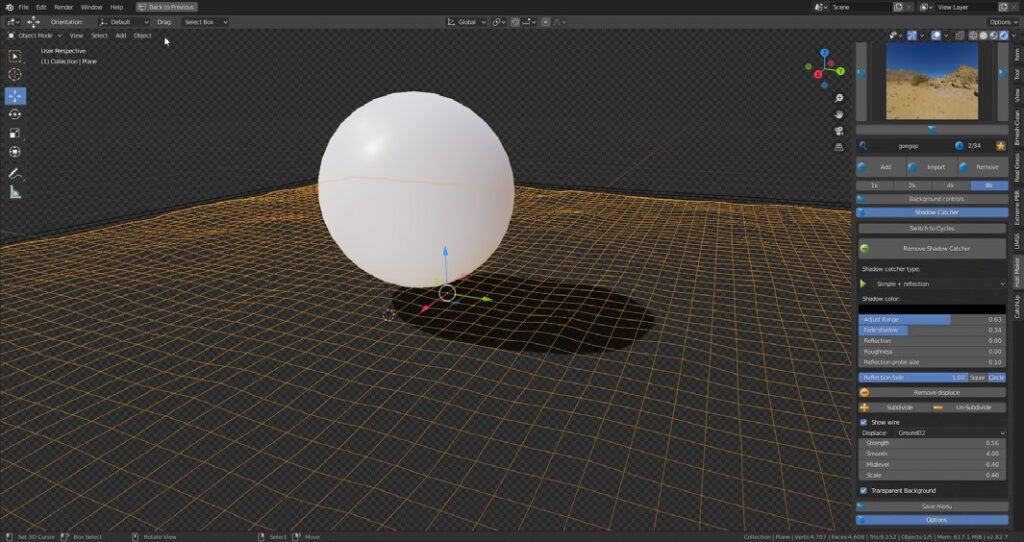Toggle camera view icon in viewport
The height and width of the screenshot is (542, 1024).
(839, 131)
